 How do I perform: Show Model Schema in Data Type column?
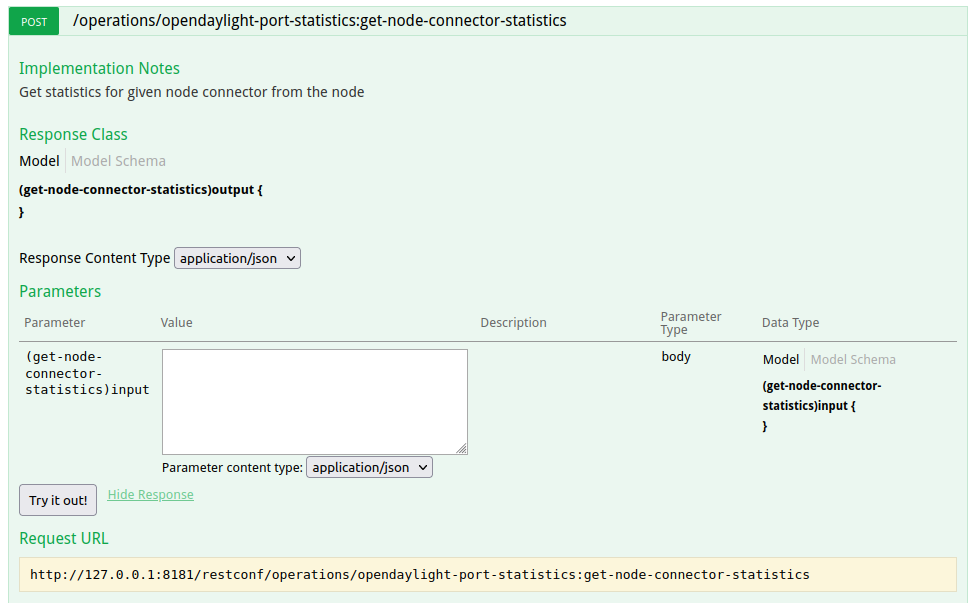tap(853, 360)
